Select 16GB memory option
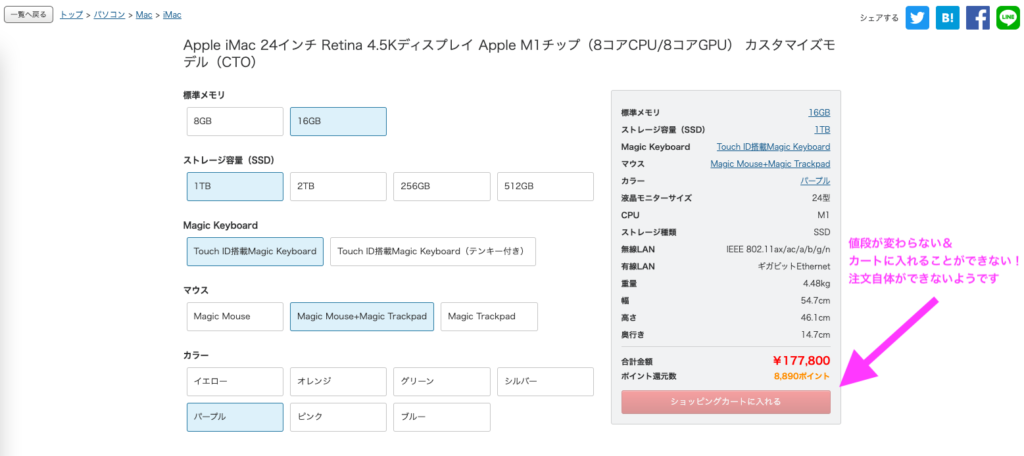Screen dimensions: 1024x456 coord(338,122)
